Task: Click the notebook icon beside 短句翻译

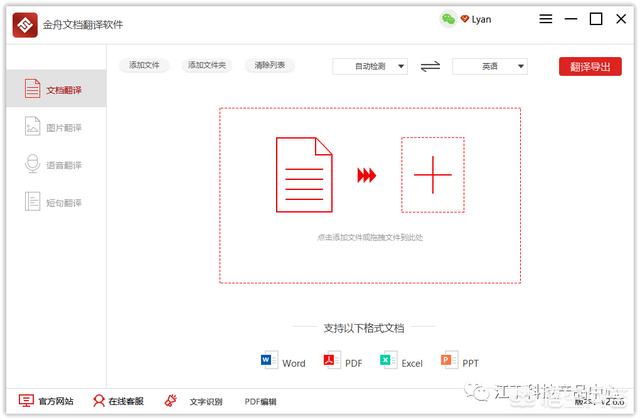Action: (x=32, y=201)
